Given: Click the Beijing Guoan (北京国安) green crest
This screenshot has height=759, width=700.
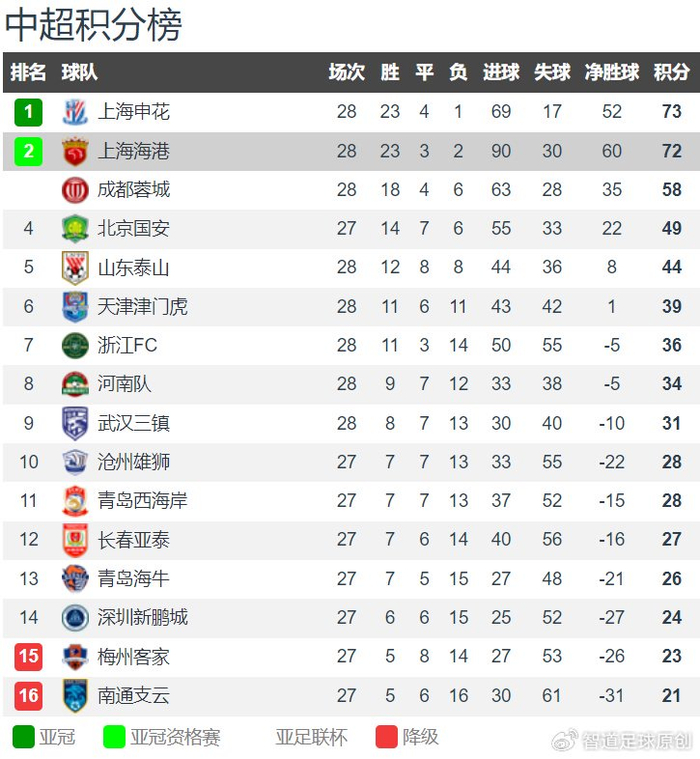Looking at the screenshot, I should coord(75,229).
